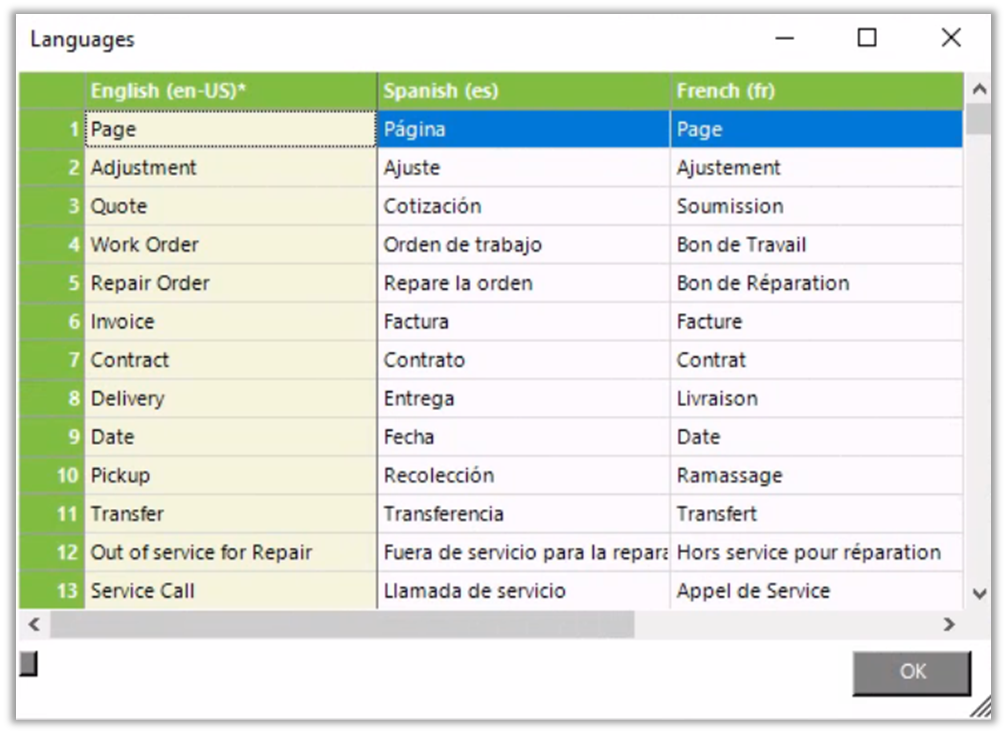Click the Spanish cell 'Llamada de servicio'
This screenshot has height=734, width=1007.
click(x=523, y=591)
